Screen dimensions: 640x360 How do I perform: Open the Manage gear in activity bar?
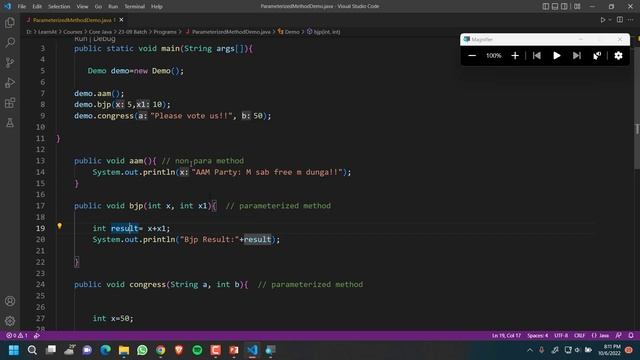click(10, 321)
